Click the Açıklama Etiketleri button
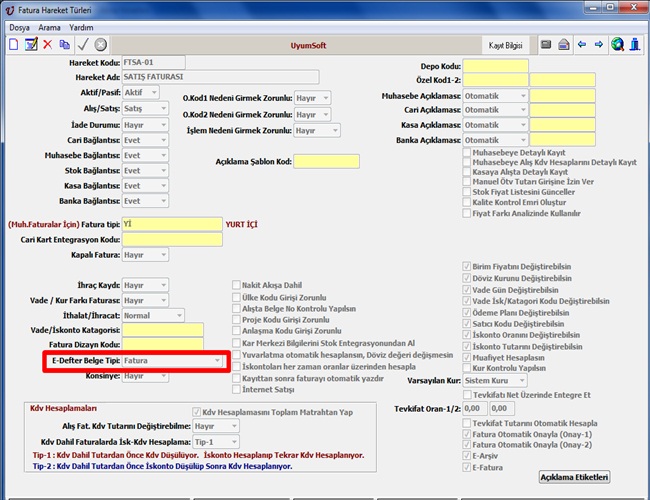The width and height of the screenshot is (650, 500). pyautogui.click(x=574, y=477)
